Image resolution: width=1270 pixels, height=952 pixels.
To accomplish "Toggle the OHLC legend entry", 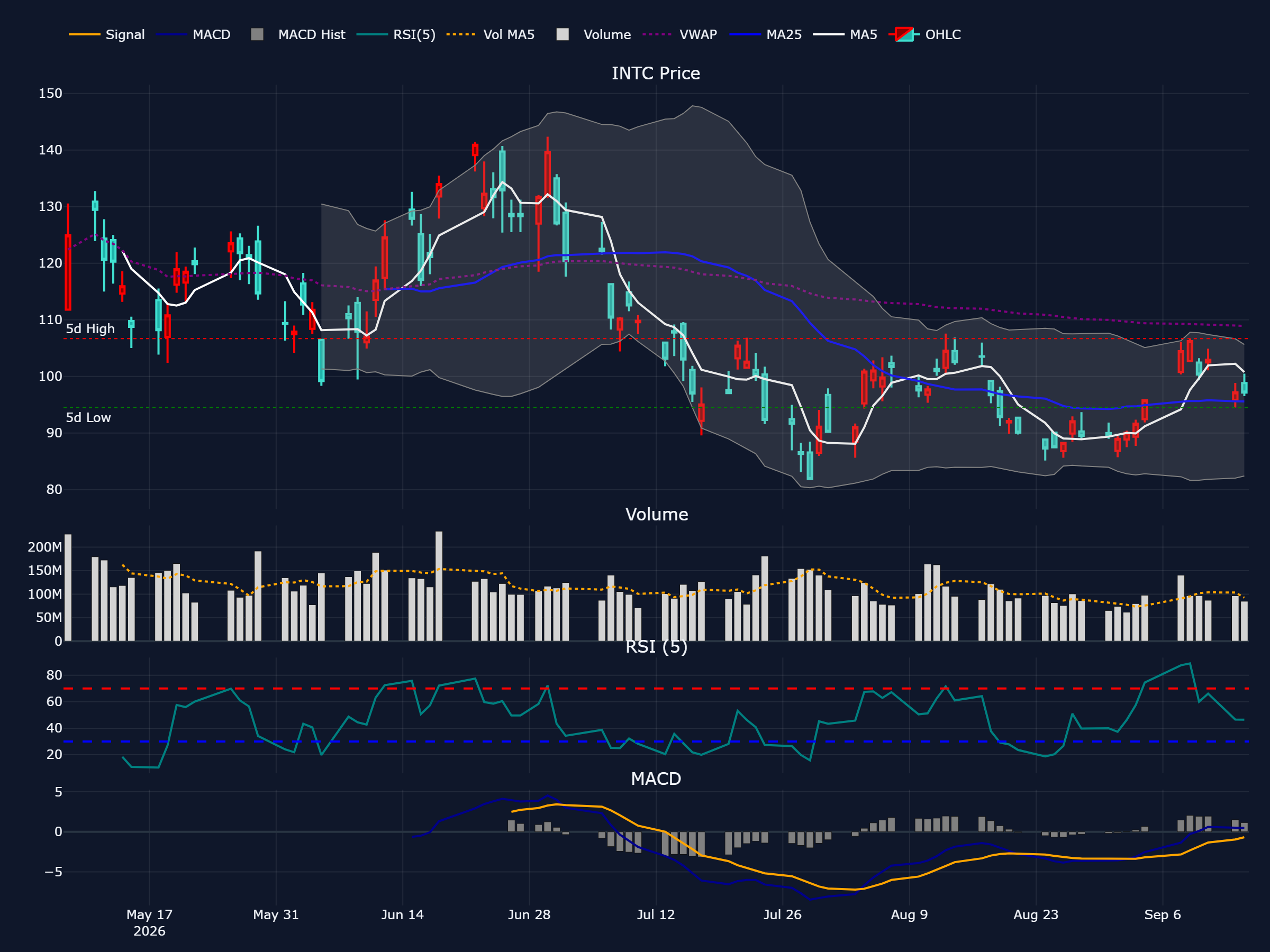I will coord(924,34).
